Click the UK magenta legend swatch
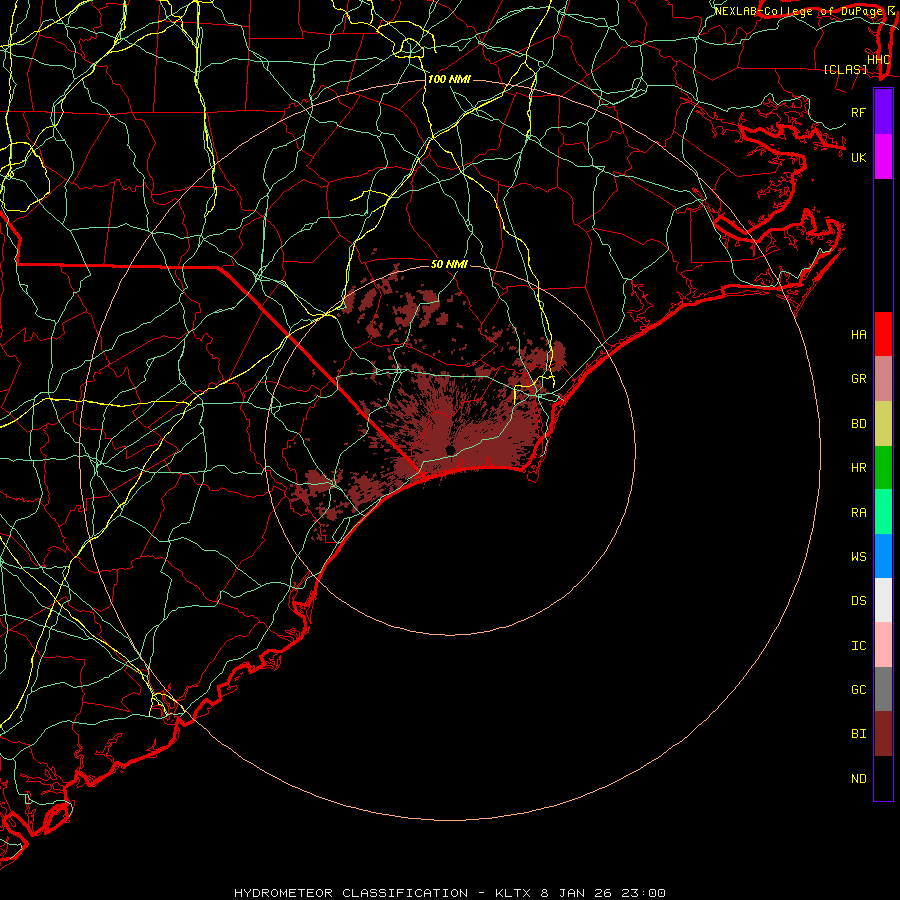The image size is (900, 900). [883, 157]
